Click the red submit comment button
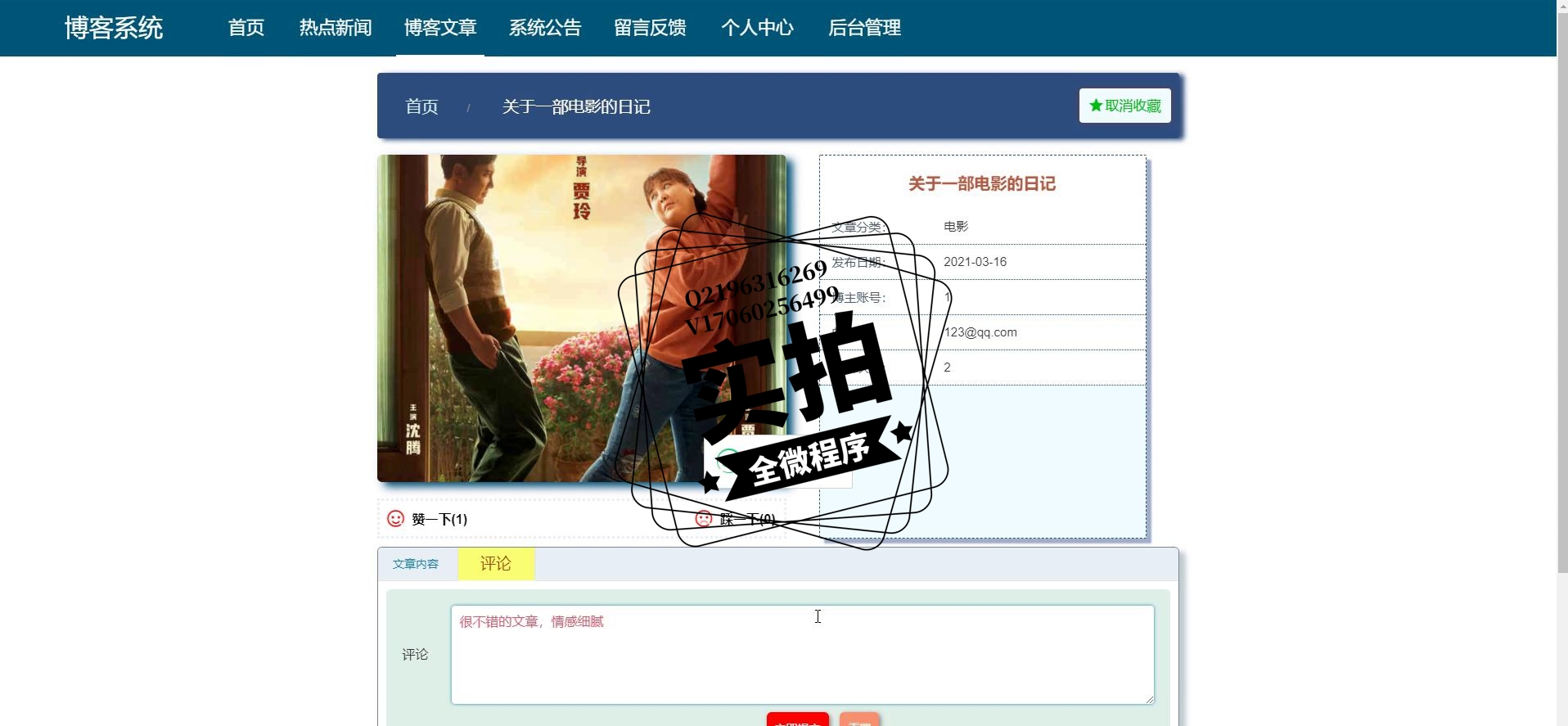Image resolution: width=1568 pixels, height=726 pixels. click(797, 719)
